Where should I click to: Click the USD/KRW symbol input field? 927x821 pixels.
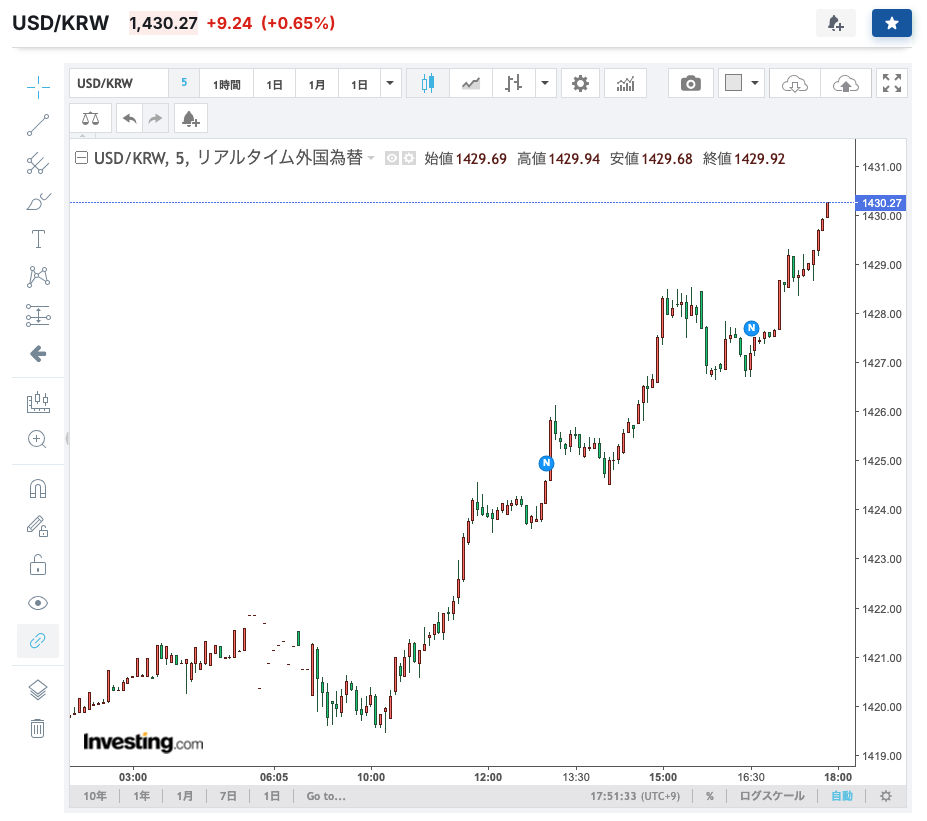(118, 84)
